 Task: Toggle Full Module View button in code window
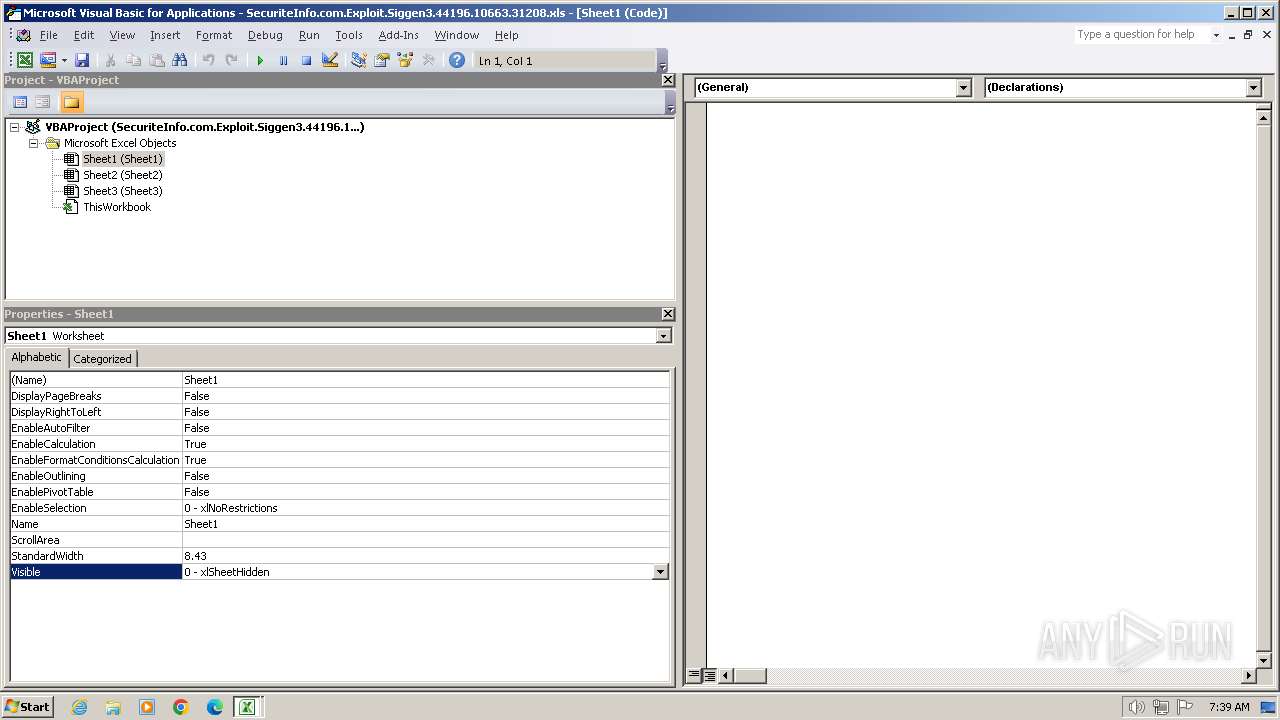point(709,676)
